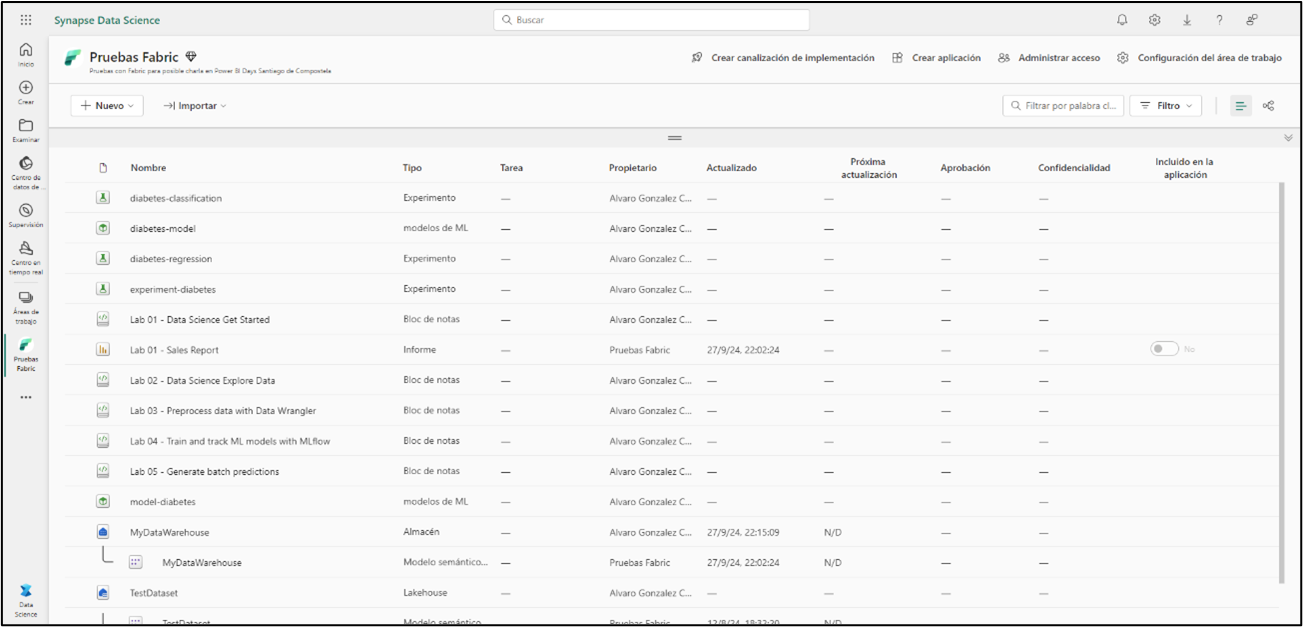Screen dimensions: 1303x627
Task: Click Crear aplicación
Action: (937, 58)
